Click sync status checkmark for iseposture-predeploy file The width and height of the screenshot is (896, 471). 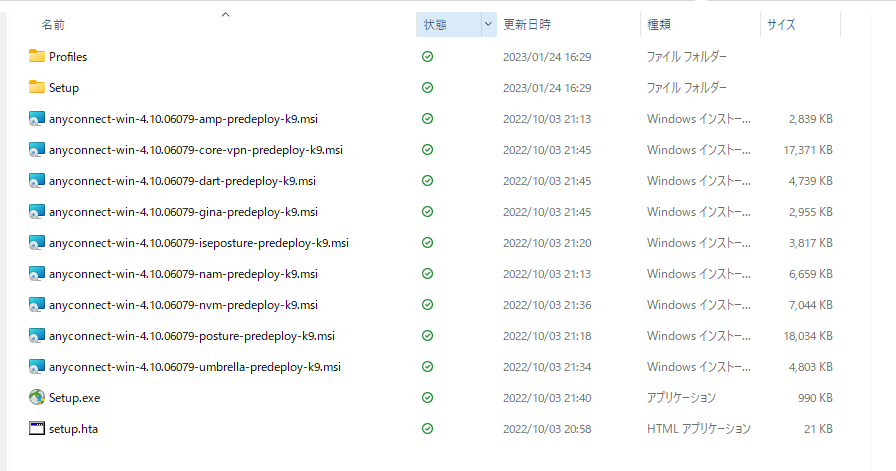[x=427, y=242]
